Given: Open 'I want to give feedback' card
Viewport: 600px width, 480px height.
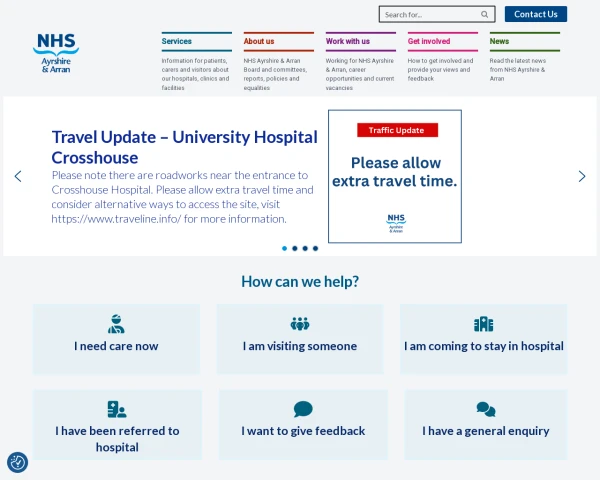Looking at the screenshot, I should pos(303,424).
